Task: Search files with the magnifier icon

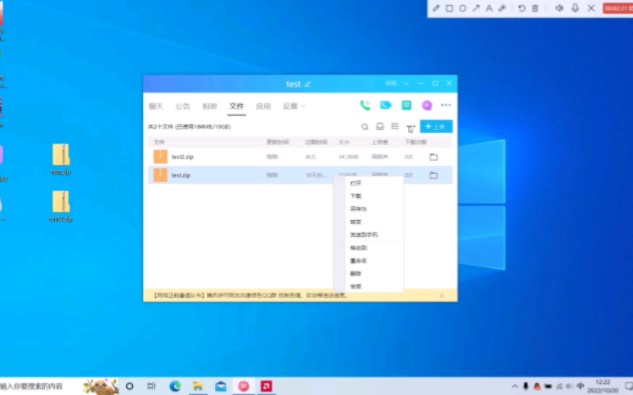Action: pyautogui.click(x=365, y=127)
